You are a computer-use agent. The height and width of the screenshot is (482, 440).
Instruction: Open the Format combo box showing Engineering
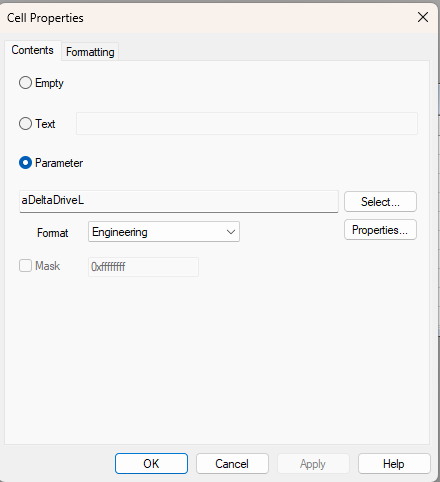[x=164, y=232]
